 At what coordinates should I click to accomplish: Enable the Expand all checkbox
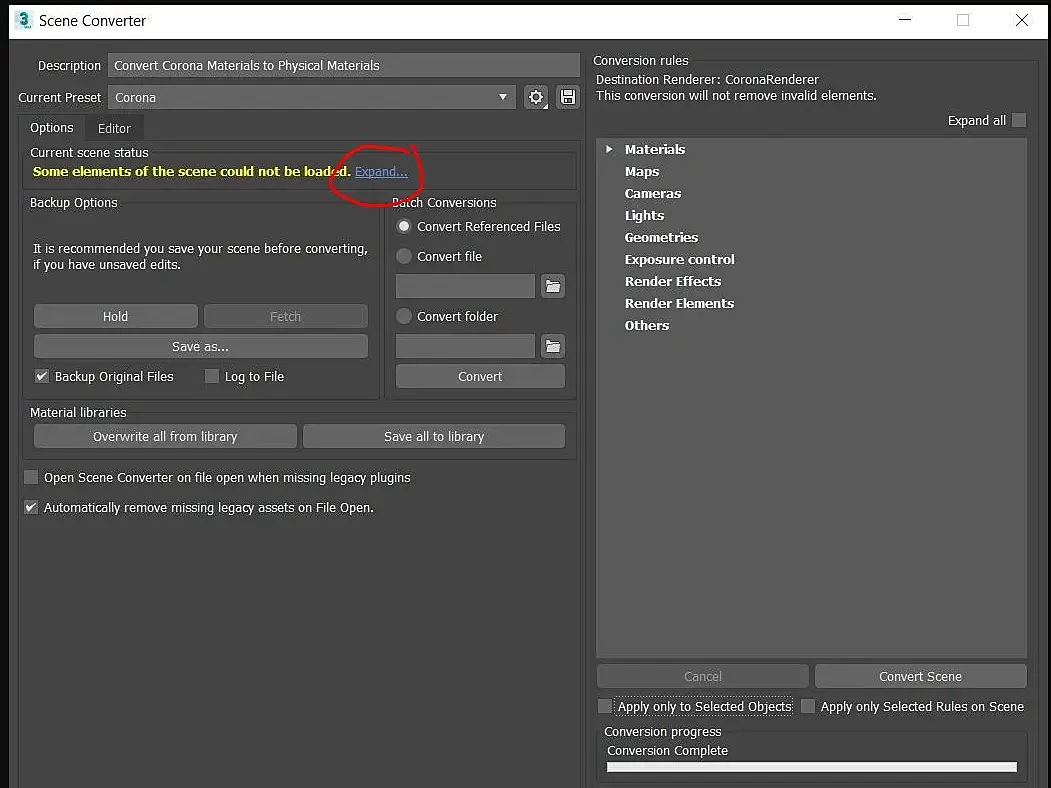coord(1019,120)
